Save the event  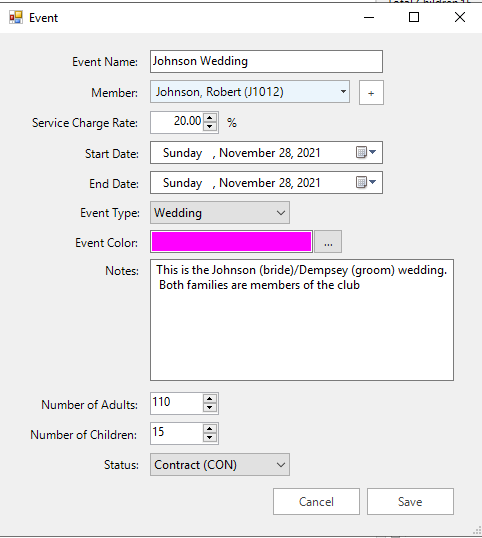(410, 502)
